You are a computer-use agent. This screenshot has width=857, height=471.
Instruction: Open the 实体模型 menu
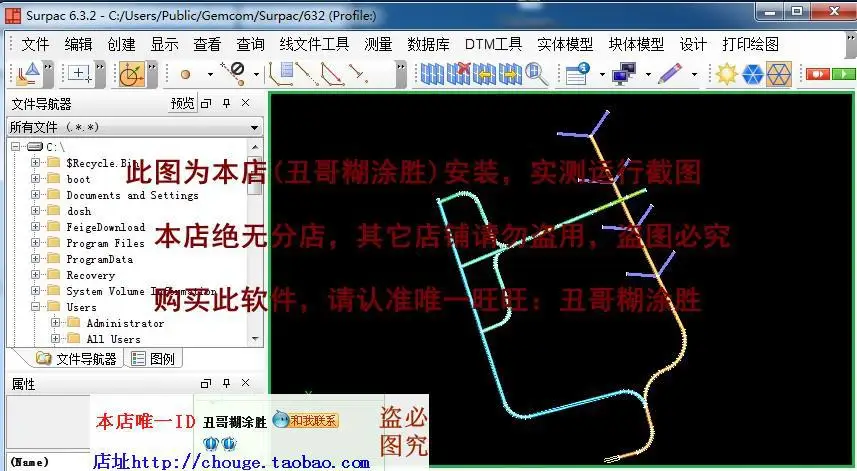[565, 44]
